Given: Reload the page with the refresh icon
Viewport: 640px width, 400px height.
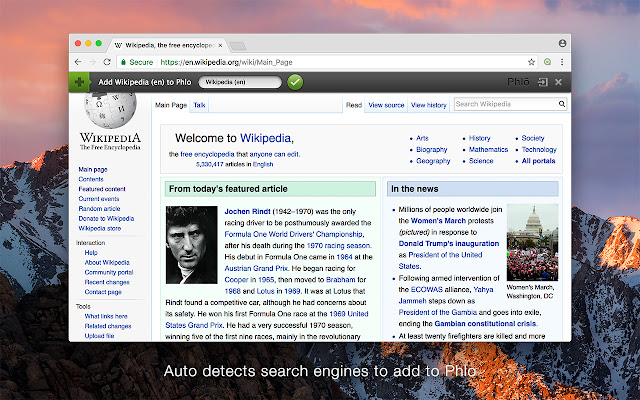Looking at the screenshot, I should click(107, 62).
